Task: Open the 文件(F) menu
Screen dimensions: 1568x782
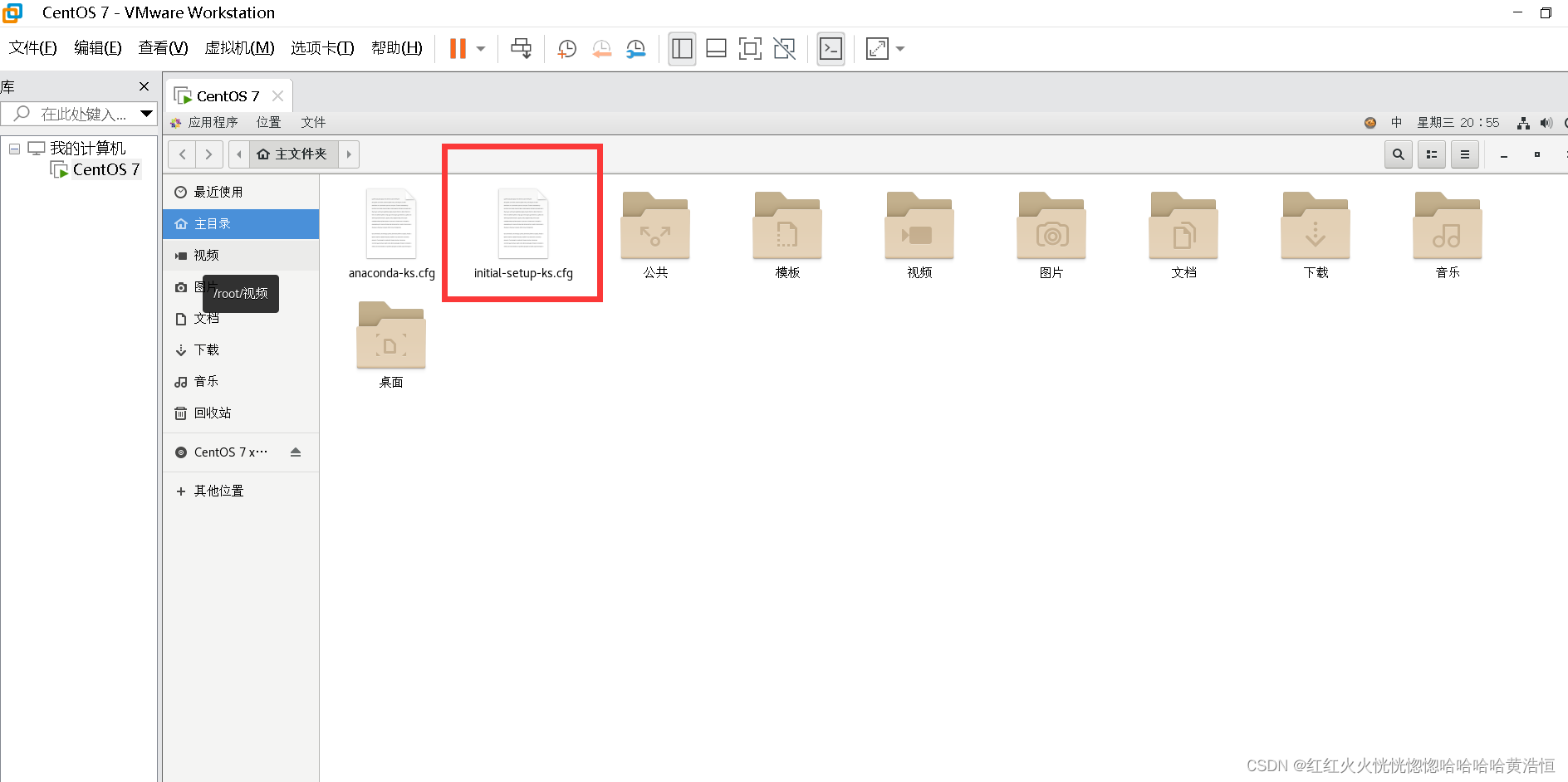Action: (33, 48)
